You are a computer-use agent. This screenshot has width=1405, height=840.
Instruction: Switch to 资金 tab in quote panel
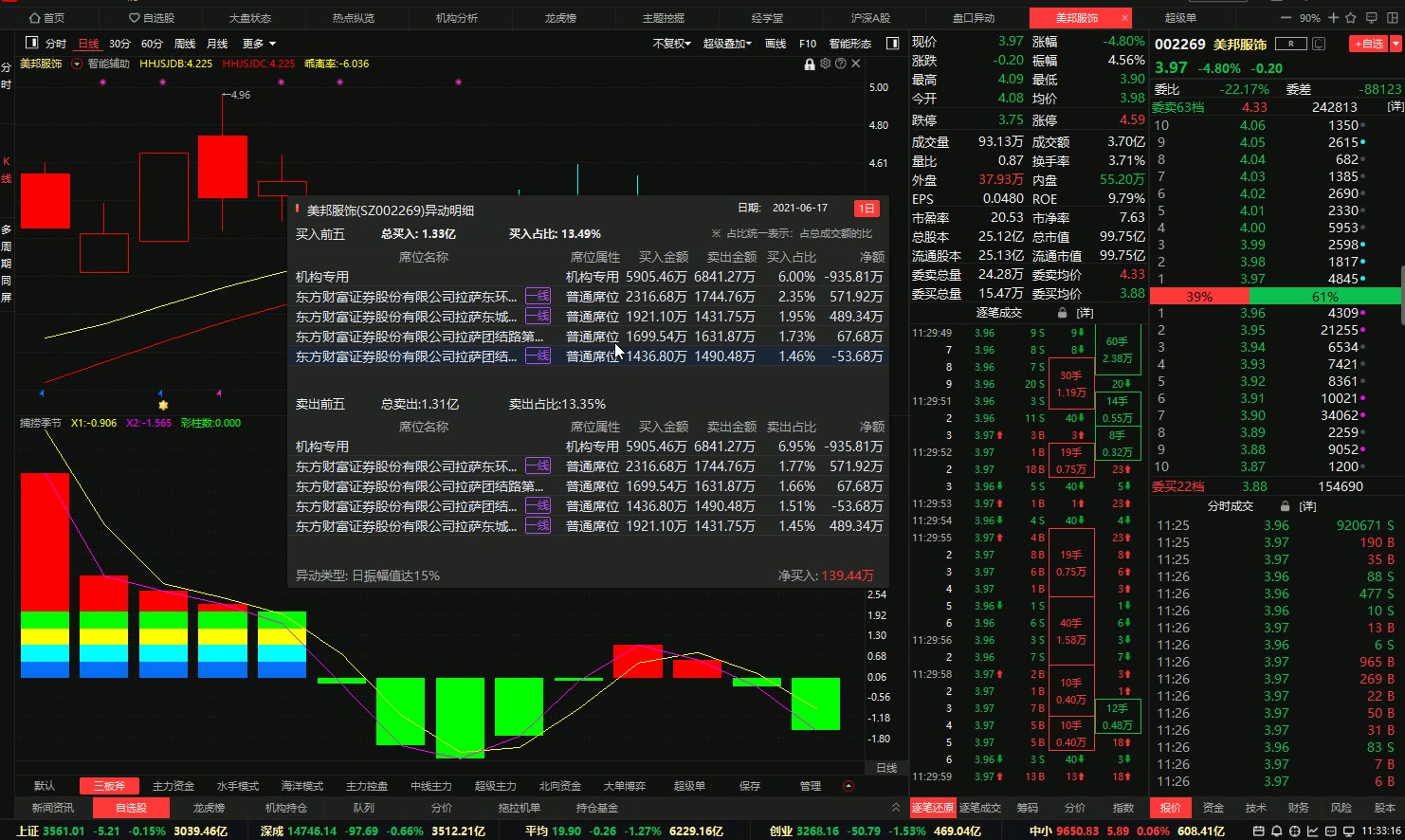coord(1213,808)
